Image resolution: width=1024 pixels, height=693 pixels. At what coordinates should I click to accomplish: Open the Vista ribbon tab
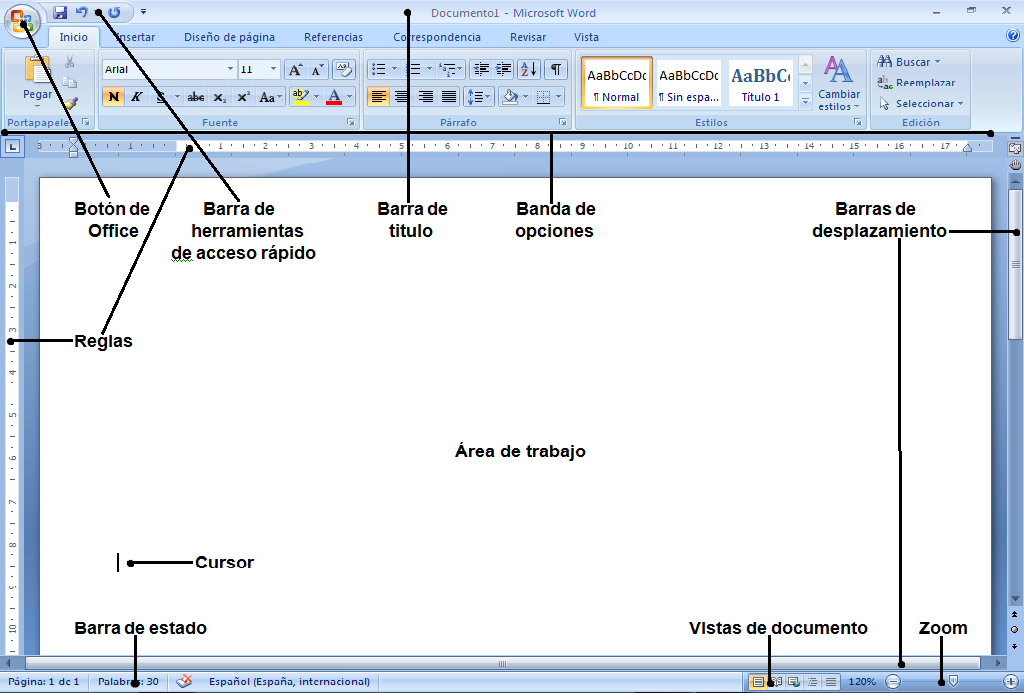(586, 36)
